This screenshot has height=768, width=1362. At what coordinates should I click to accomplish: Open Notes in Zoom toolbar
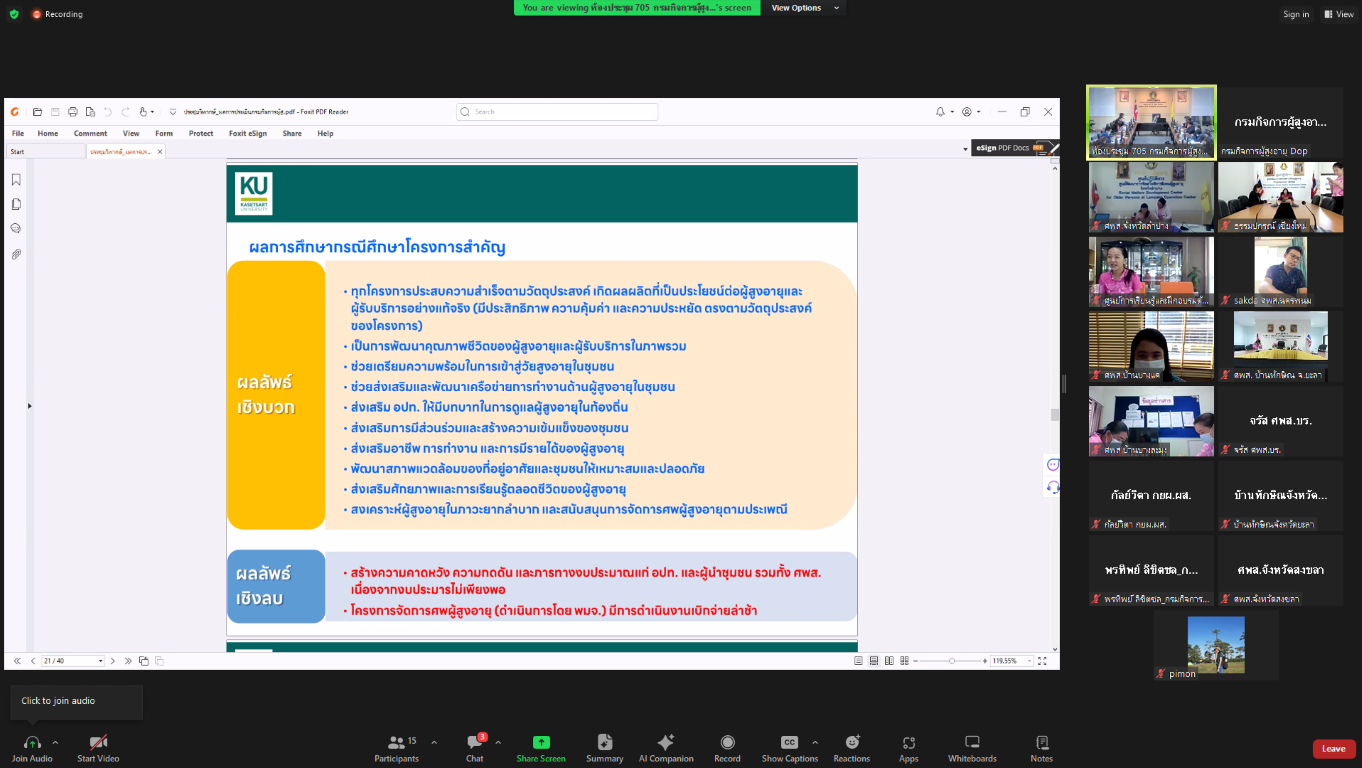click(x=1042, y=748)
